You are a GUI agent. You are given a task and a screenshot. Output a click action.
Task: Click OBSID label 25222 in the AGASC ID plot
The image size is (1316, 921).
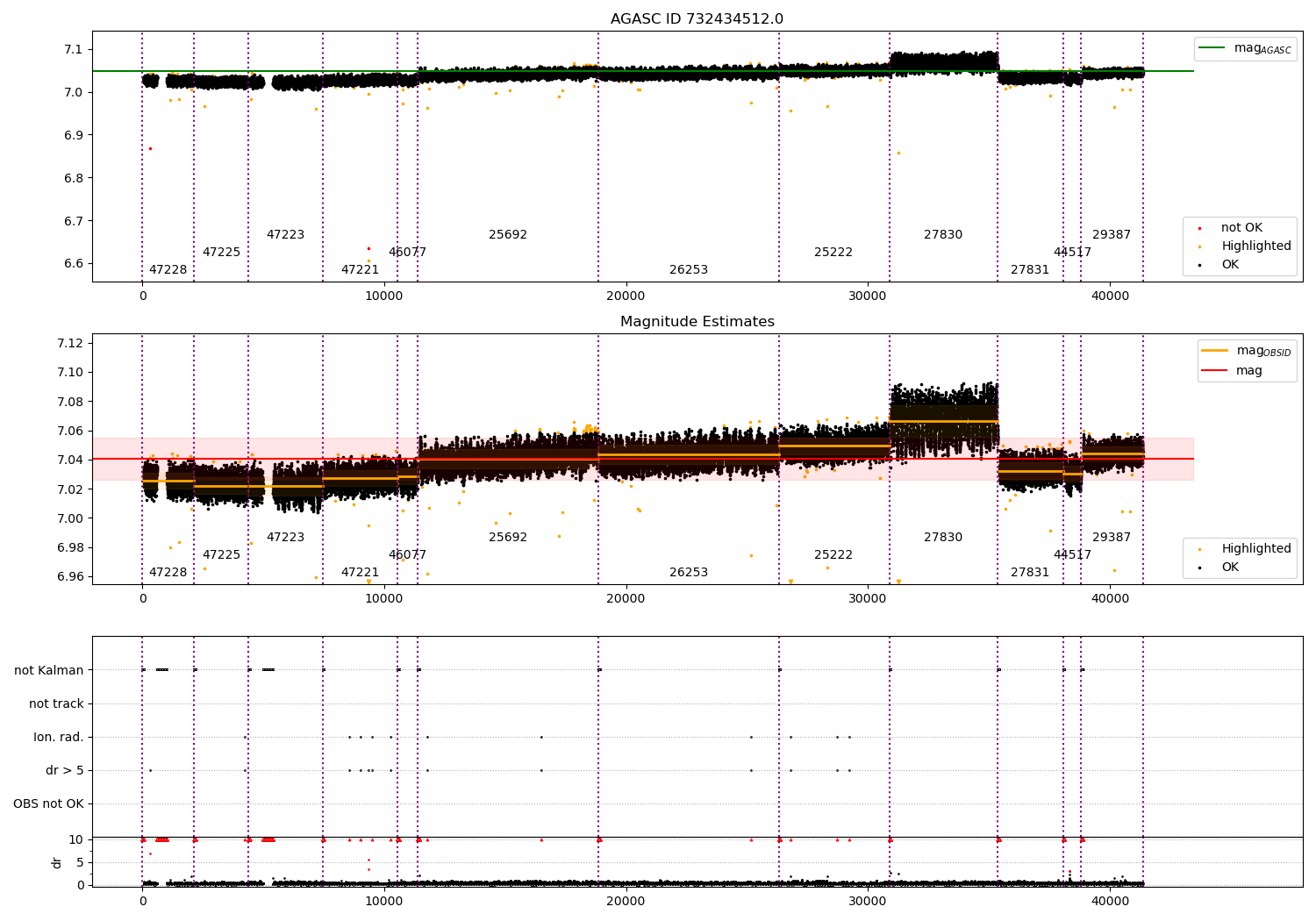[x=833, y=253]
